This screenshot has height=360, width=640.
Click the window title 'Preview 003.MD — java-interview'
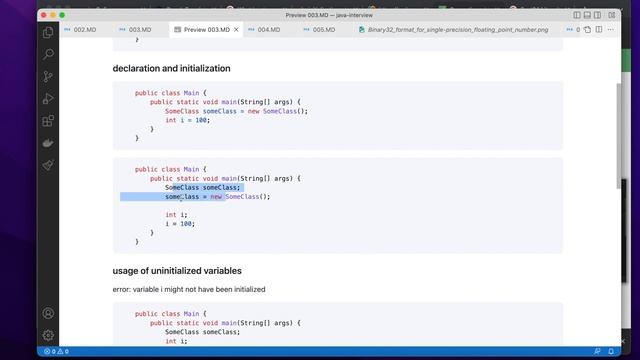coord(329,15)
